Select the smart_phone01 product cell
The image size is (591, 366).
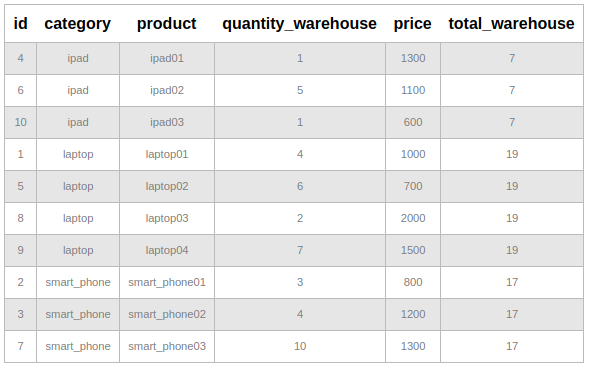(x=167, y=283)
